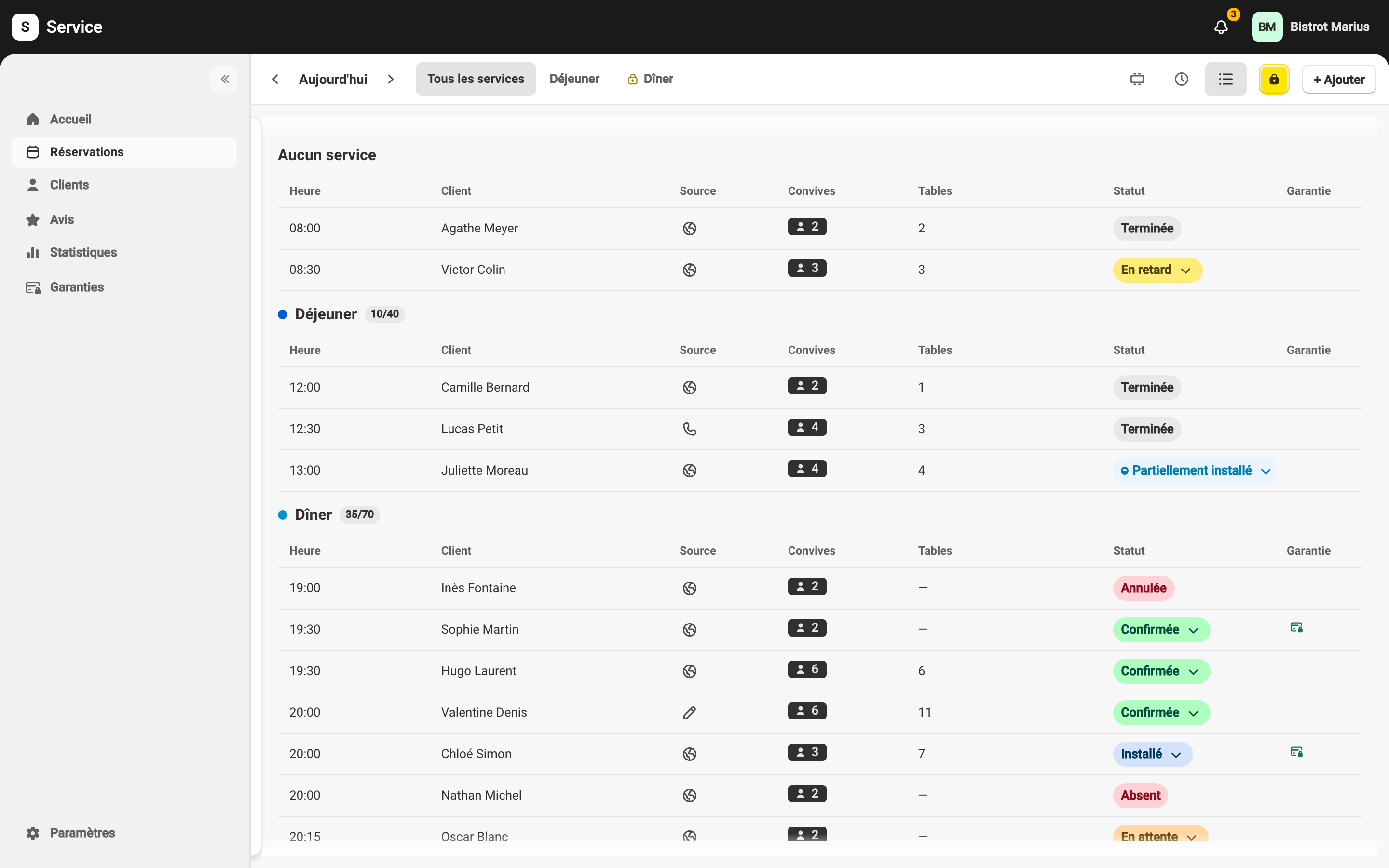Click Annulée status for Inès Fontaine
Image resolution: width=1389 pixels, height=868 pixels.
[1144, 588]
